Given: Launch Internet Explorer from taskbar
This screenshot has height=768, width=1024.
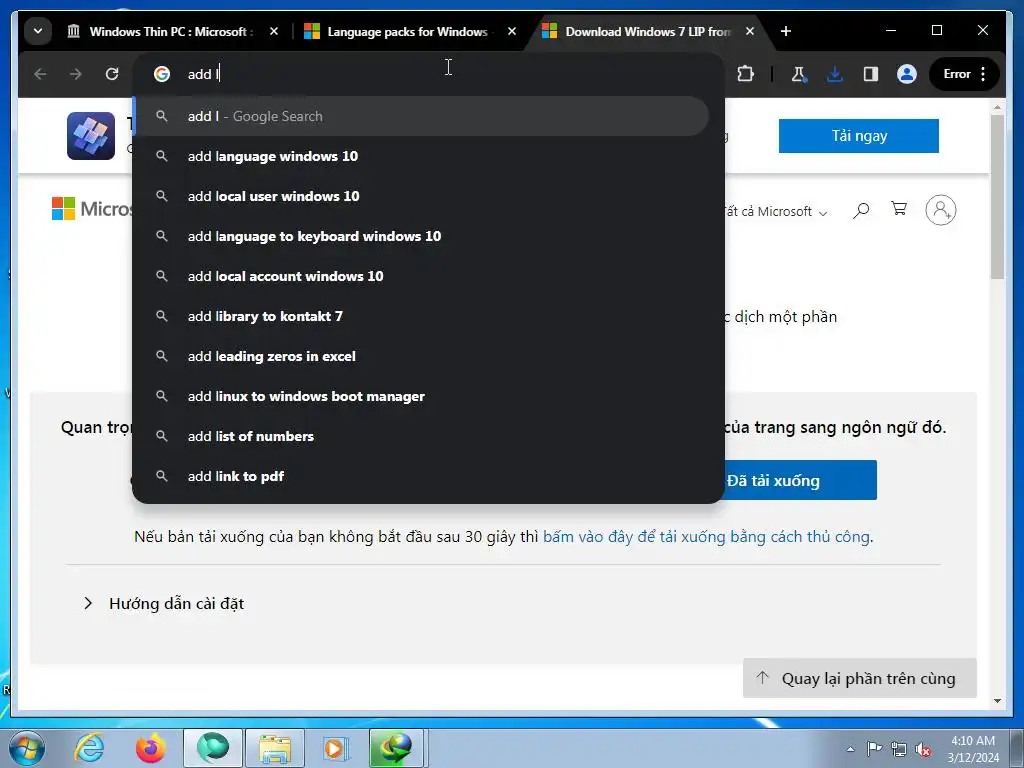Looking at the screenshot, I should tap(89, 748).
